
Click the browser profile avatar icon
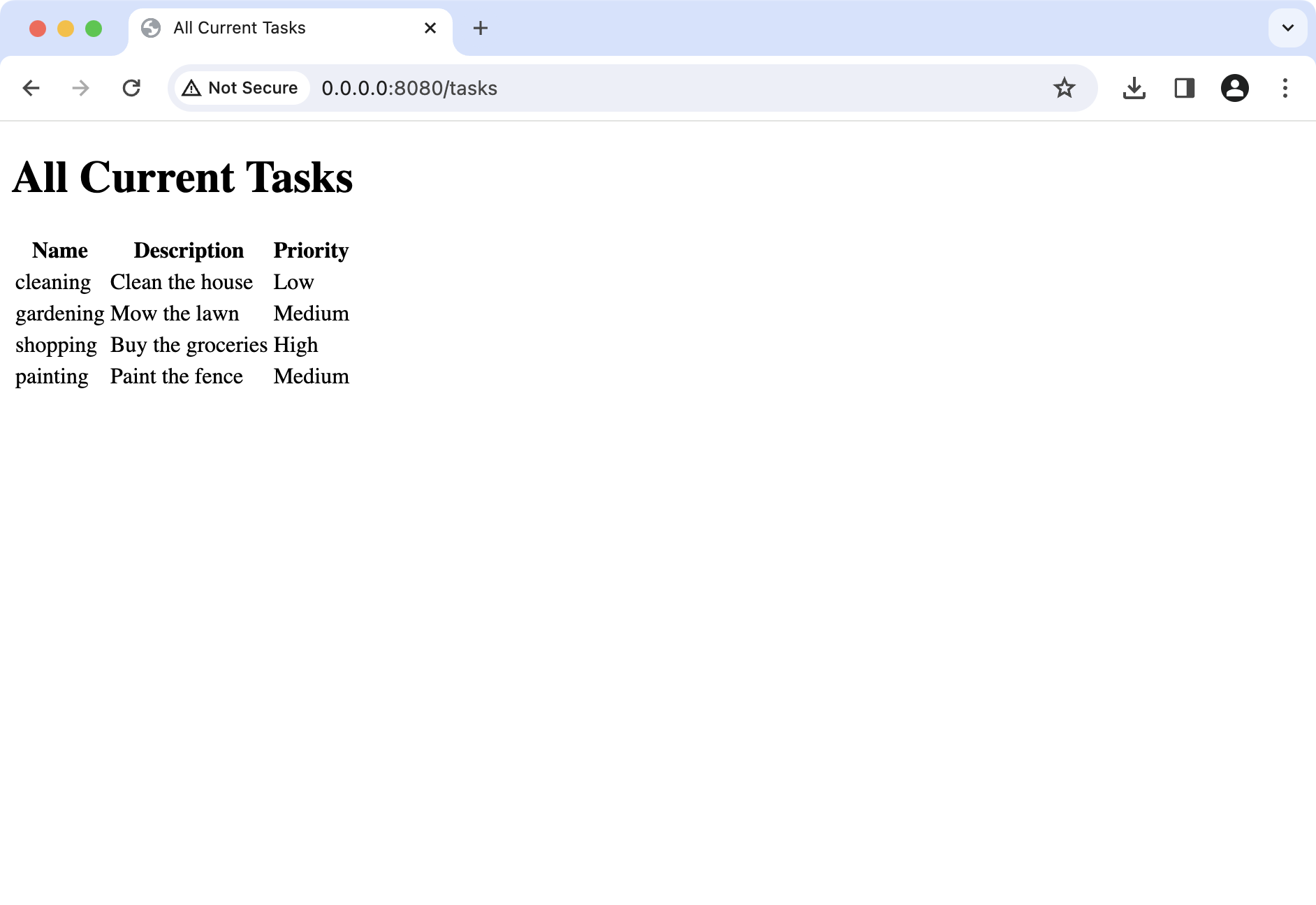1235,88
